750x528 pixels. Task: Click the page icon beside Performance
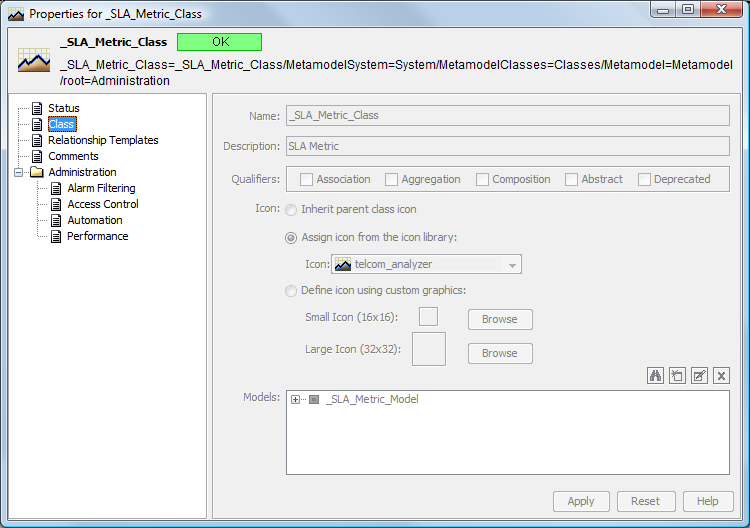(x=56, y=236)
